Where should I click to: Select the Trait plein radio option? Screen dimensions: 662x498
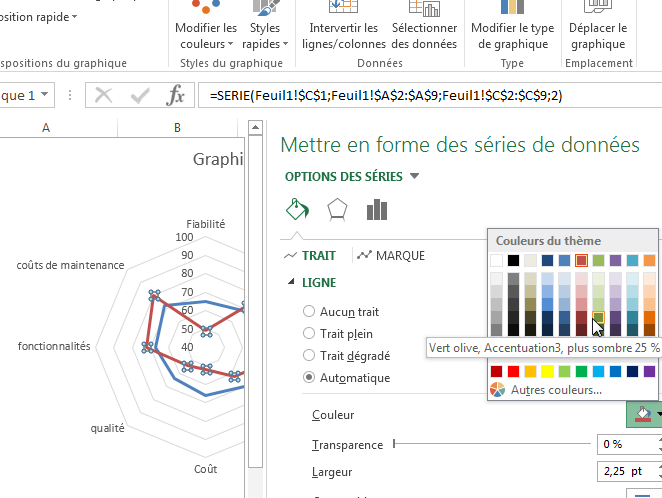(309, 334)
